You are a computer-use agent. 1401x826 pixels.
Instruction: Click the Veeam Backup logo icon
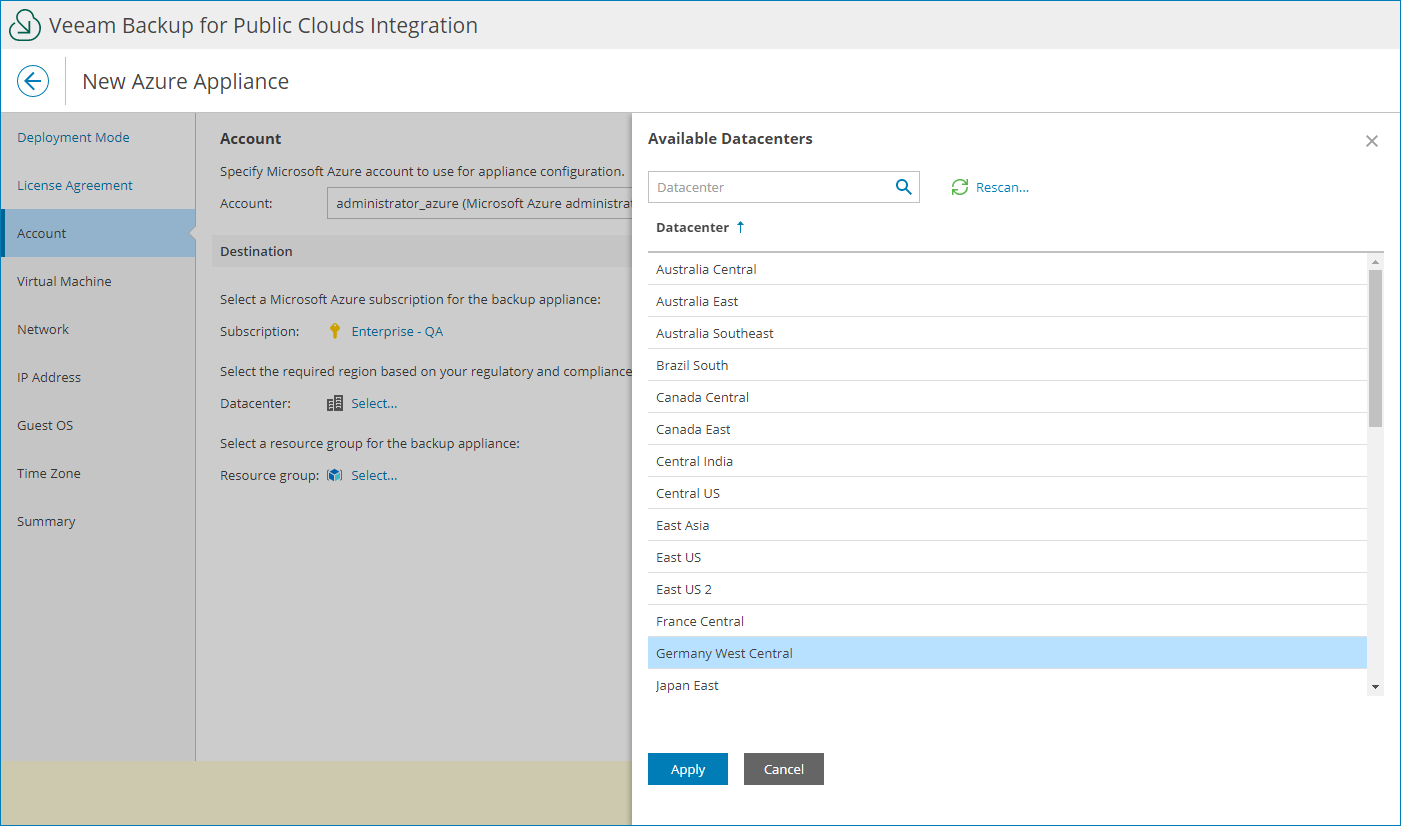(24, 24)
